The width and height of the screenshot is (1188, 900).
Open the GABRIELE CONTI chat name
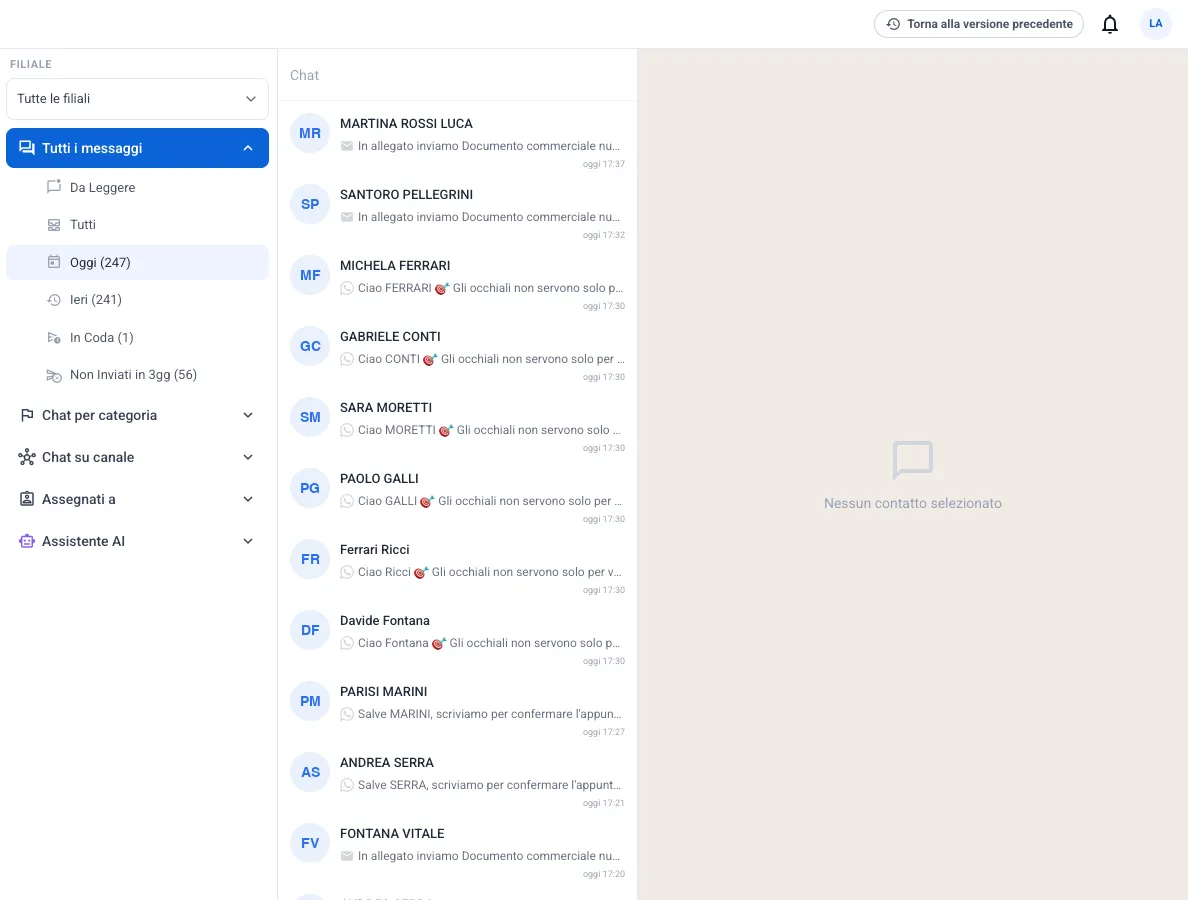click(x=390, y=336)
